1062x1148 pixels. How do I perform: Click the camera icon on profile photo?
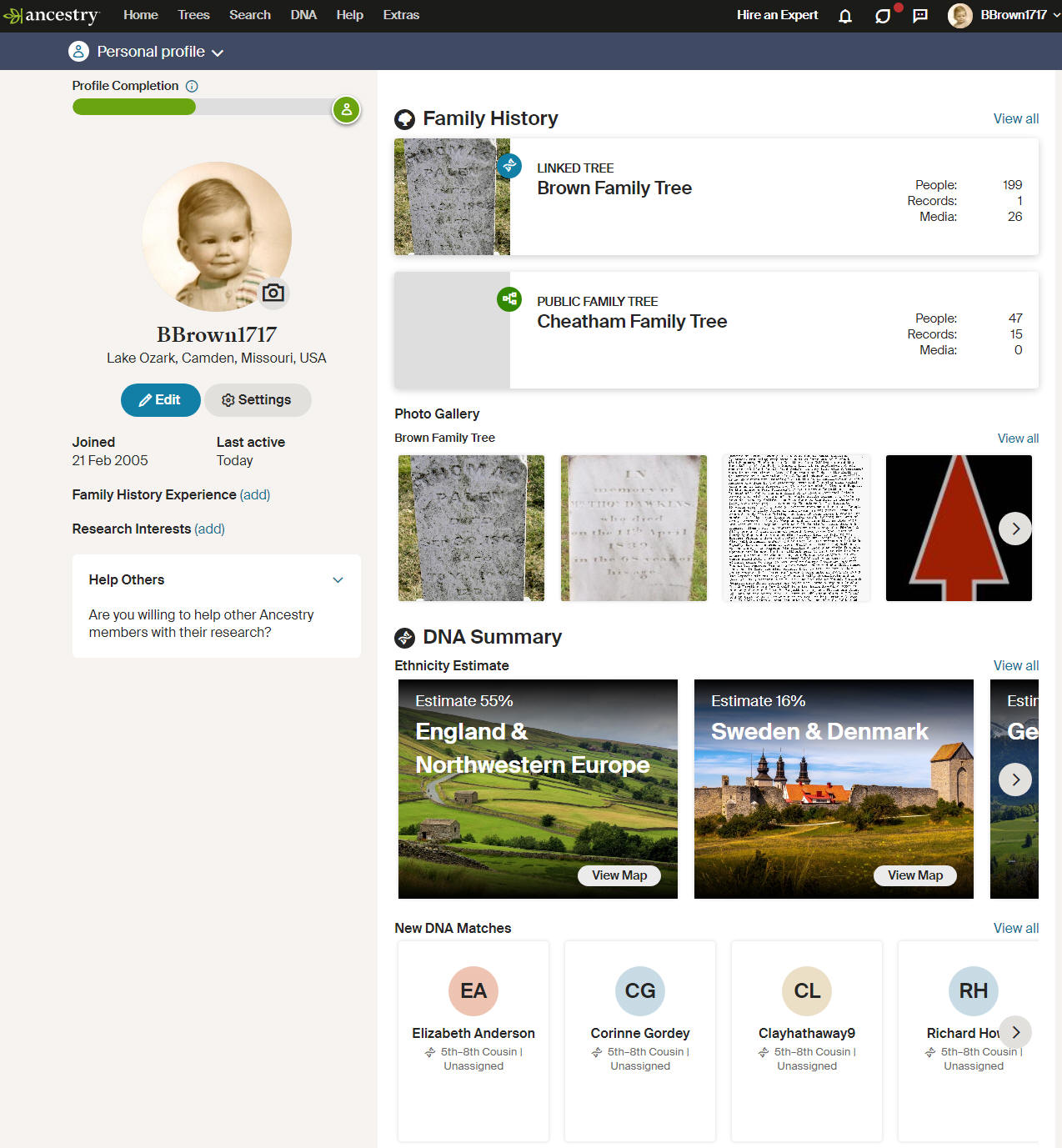coord(273,293)
